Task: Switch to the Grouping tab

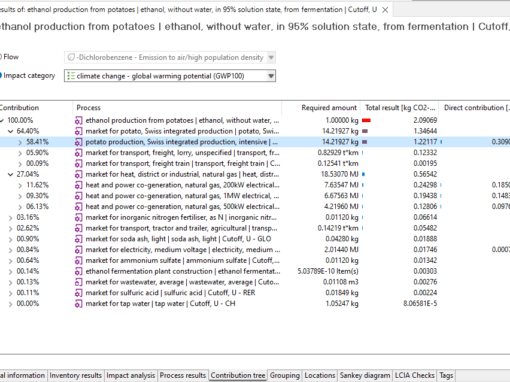Action: click(x=285, y=375)
